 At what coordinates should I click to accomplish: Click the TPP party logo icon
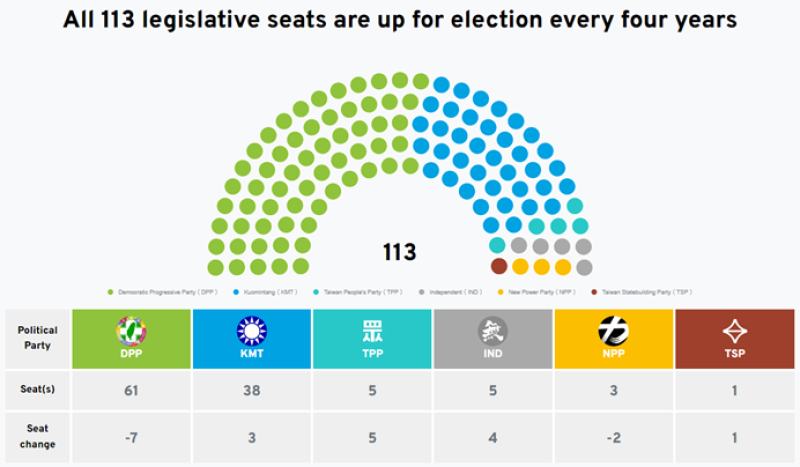pos(372,331)
